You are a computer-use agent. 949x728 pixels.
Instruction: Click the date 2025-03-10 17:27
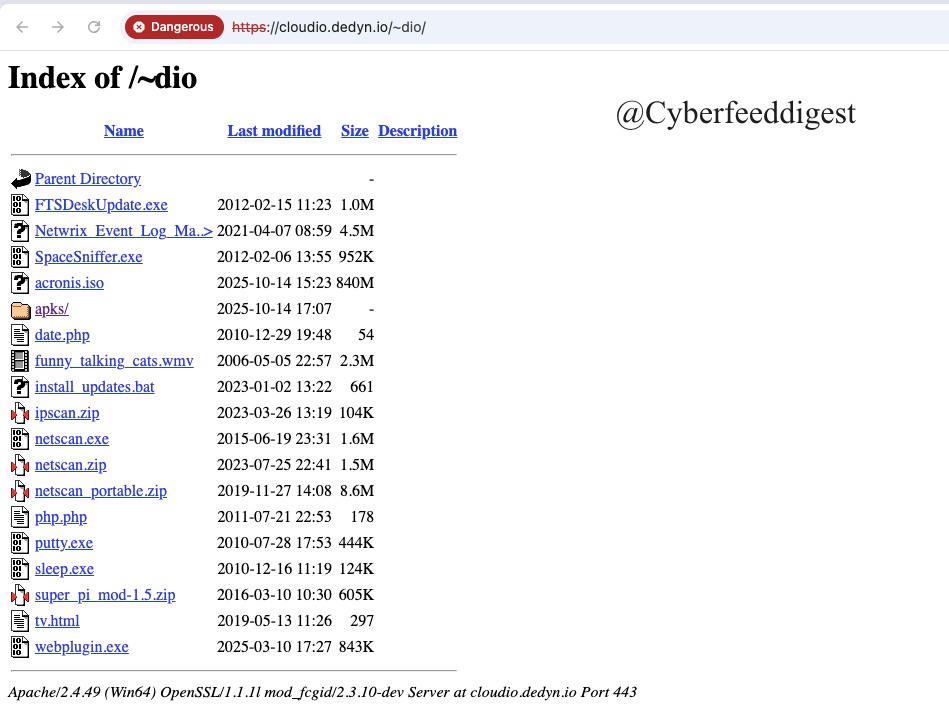(x=274, y=647)
